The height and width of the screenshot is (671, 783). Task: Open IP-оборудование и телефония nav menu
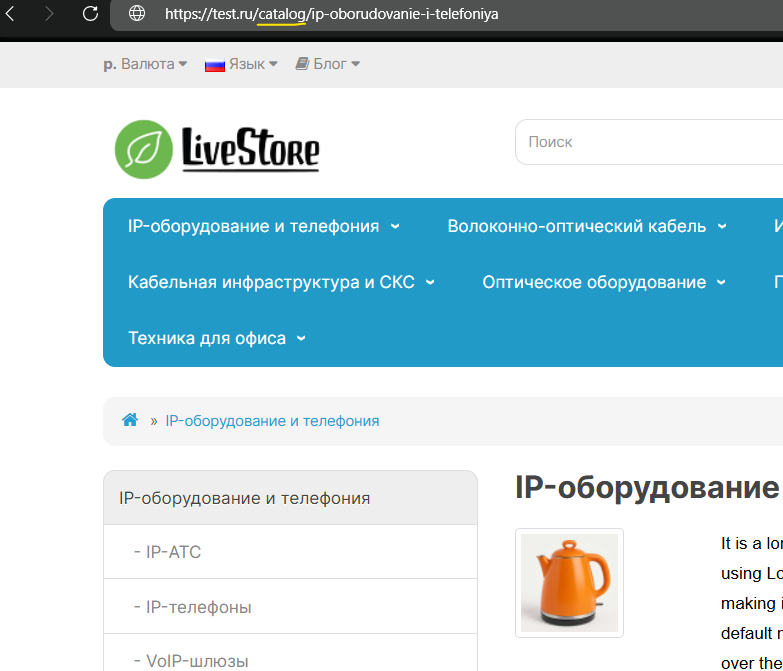(x=263, y=226)
